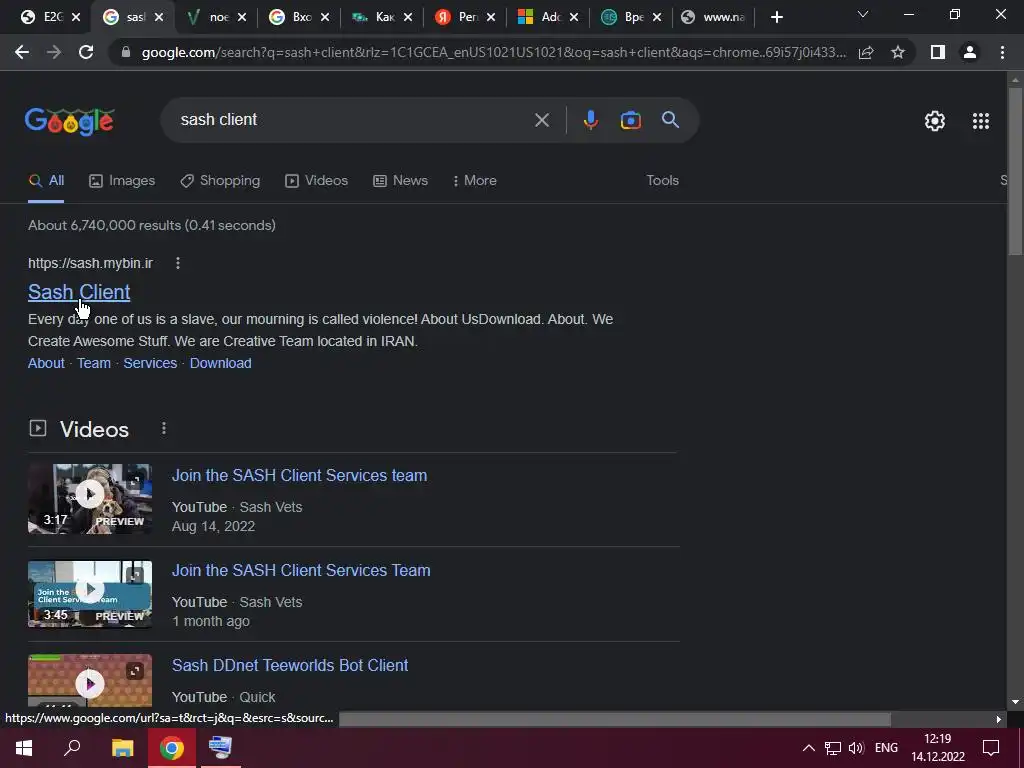Screen dimensions: 1024x768
Task: Open the Windows notification center
Action: (x=991, y=748)
